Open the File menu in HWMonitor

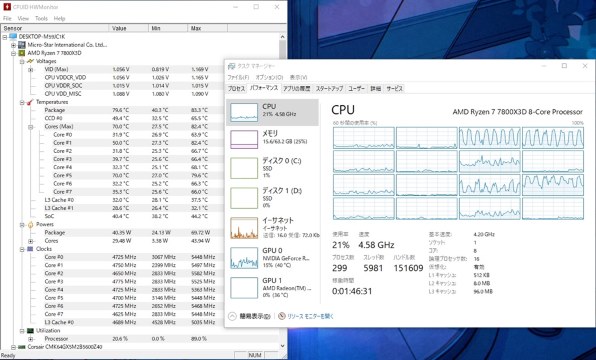[x=7, y=18]
